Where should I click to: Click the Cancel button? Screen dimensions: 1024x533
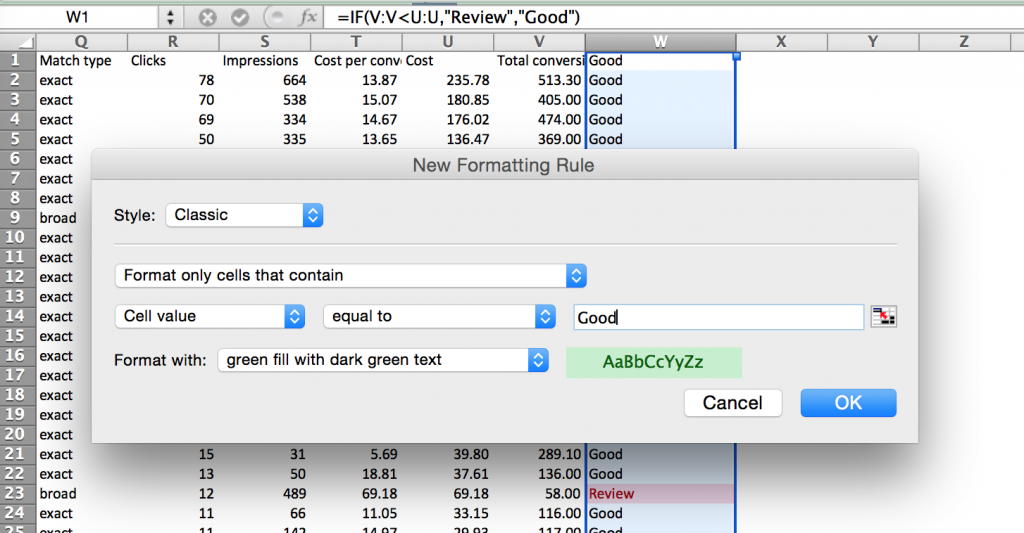coord(733,403)
